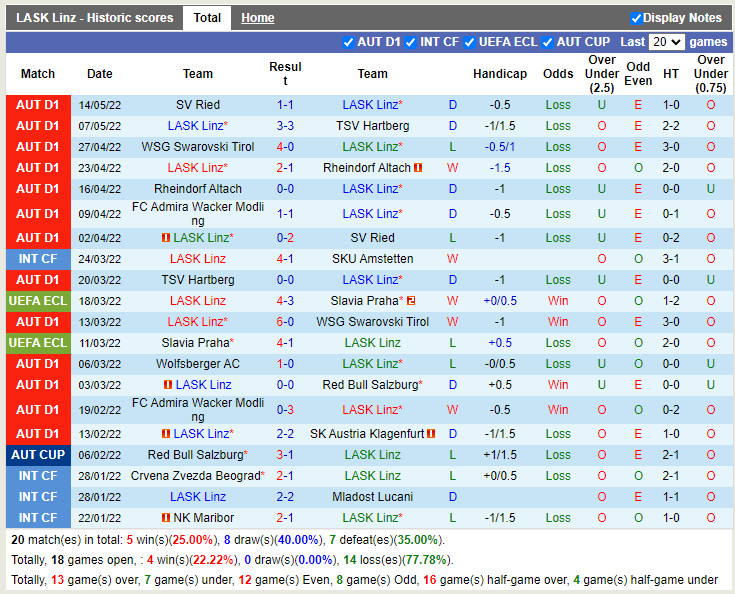
Task: Select the Total tab
Action: [207, 18]
